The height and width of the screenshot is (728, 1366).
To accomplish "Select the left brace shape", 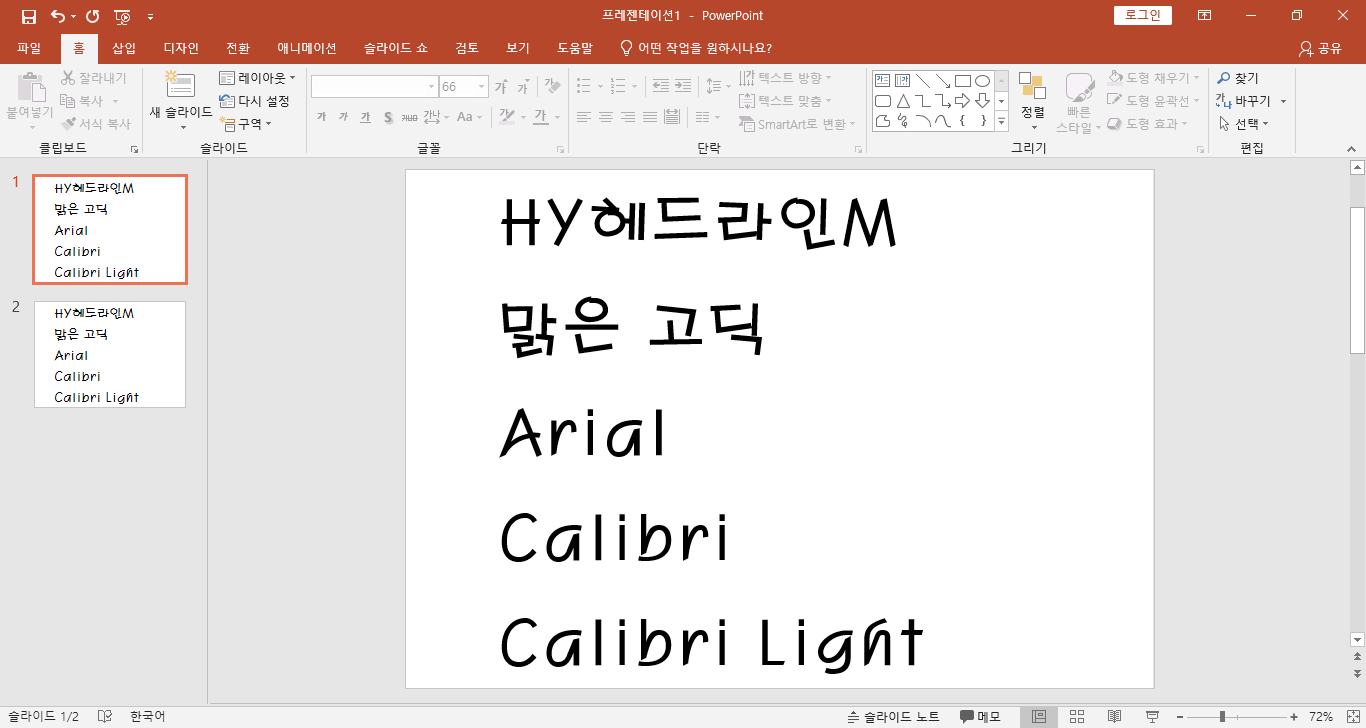I will click(x=962, y=121).
